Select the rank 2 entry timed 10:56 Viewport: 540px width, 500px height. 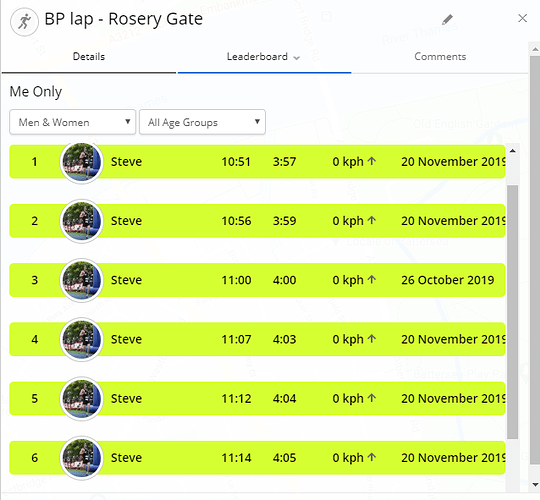click(257, 221)
